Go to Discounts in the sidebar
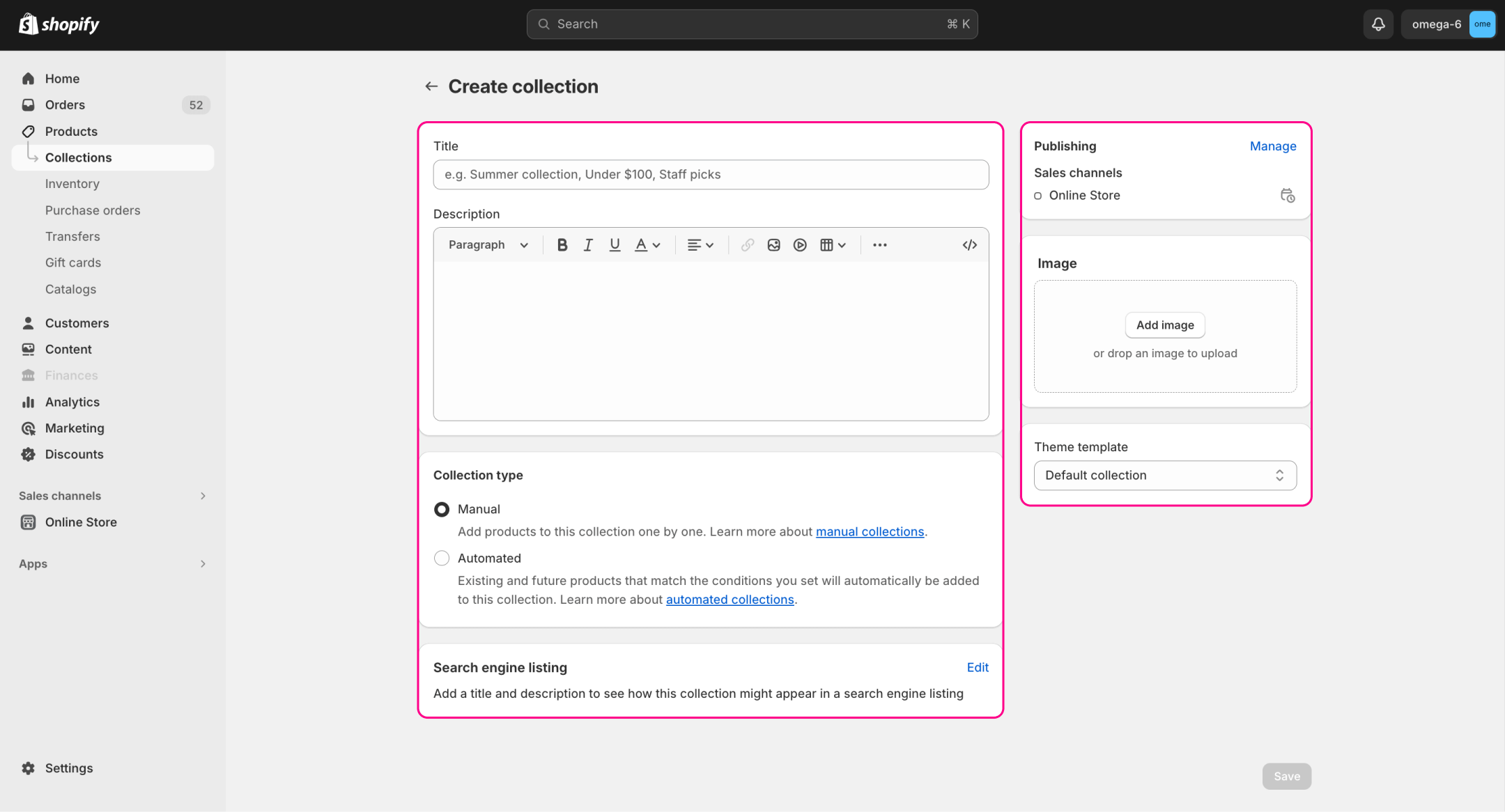The width and height of the screenshot is (1505, 812). coord(74,454)
